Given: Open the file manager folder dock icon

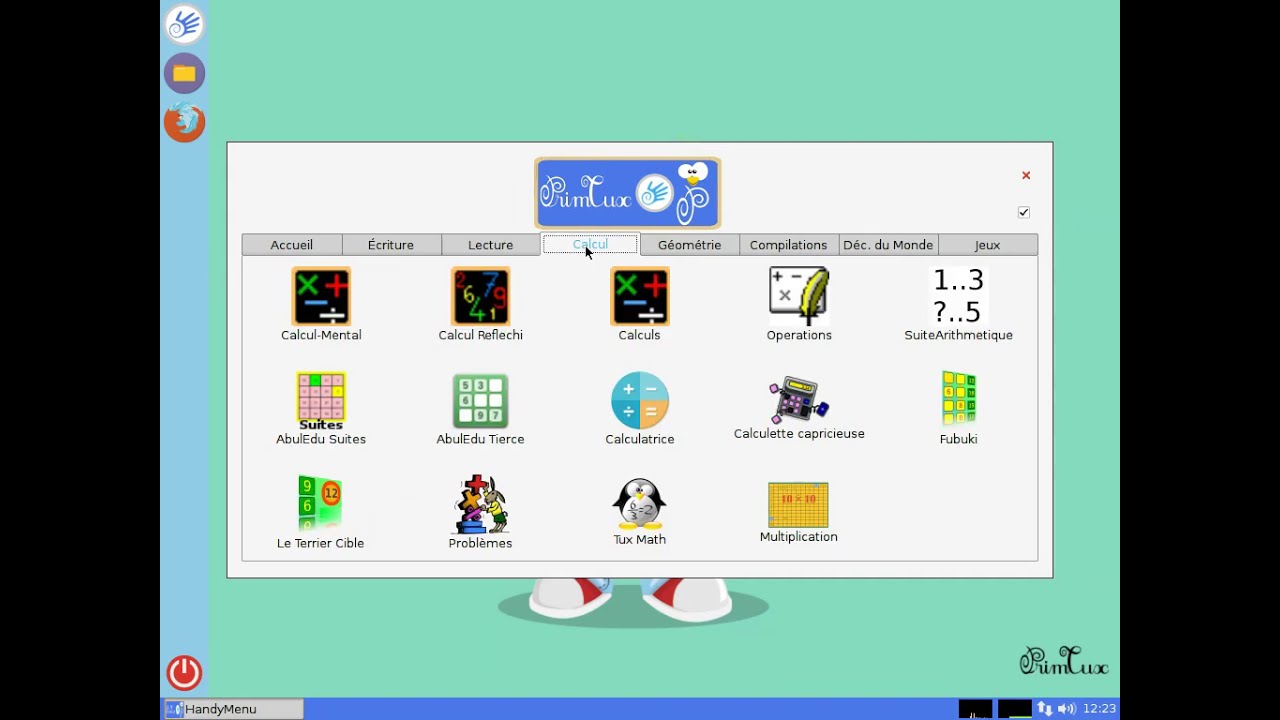Looking at the screenshot, I should coord(185,73).
